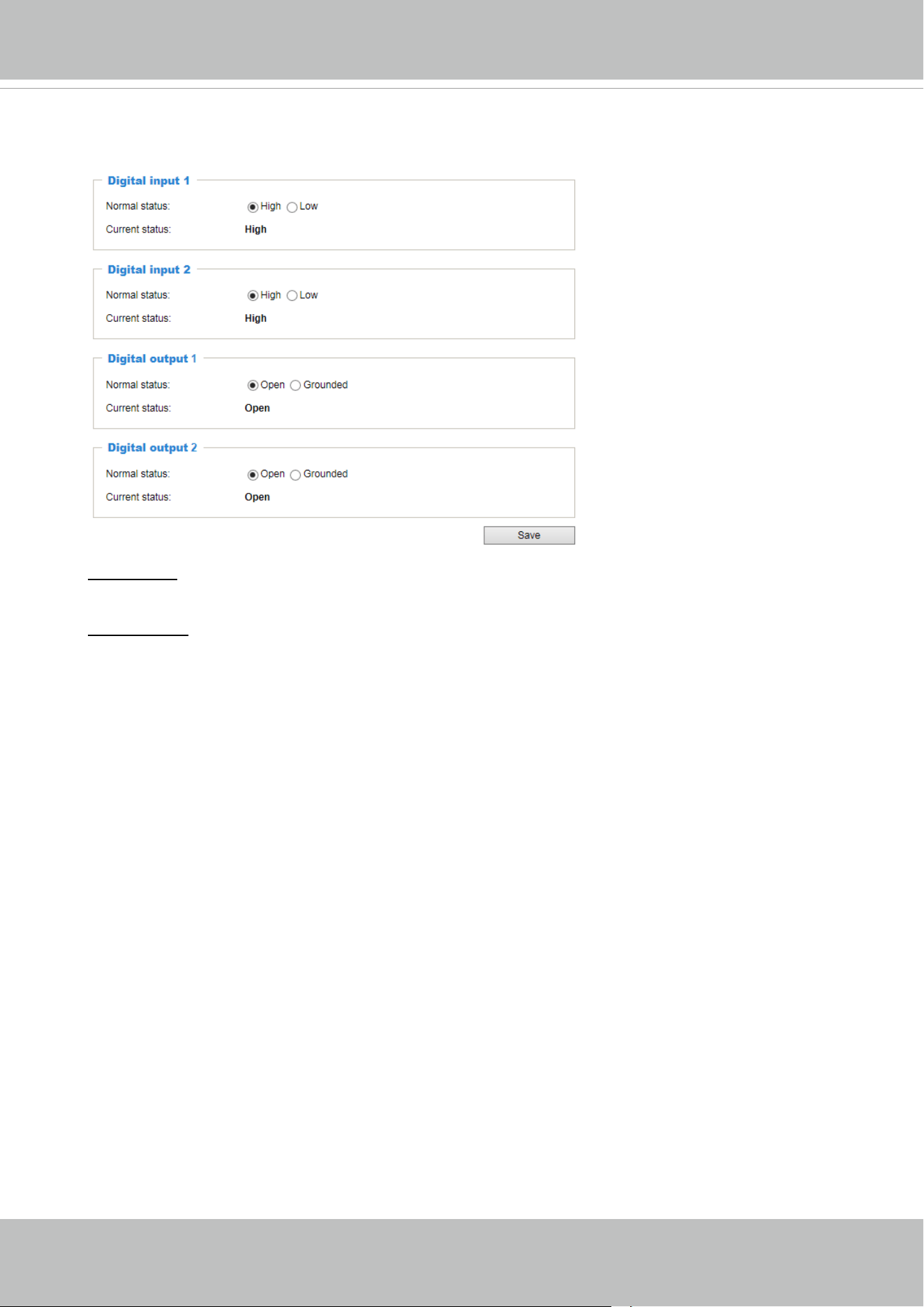Click the Digital input 1 heading
This screenshot has height=1307, width=924.
(149, 181)
